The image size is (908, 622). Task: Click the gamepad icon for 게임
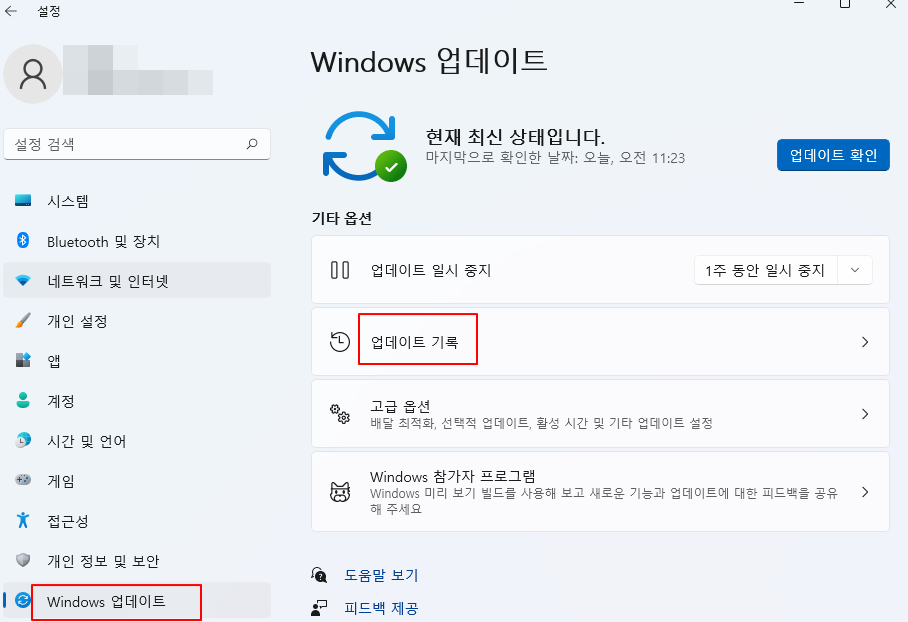[23, 480]
